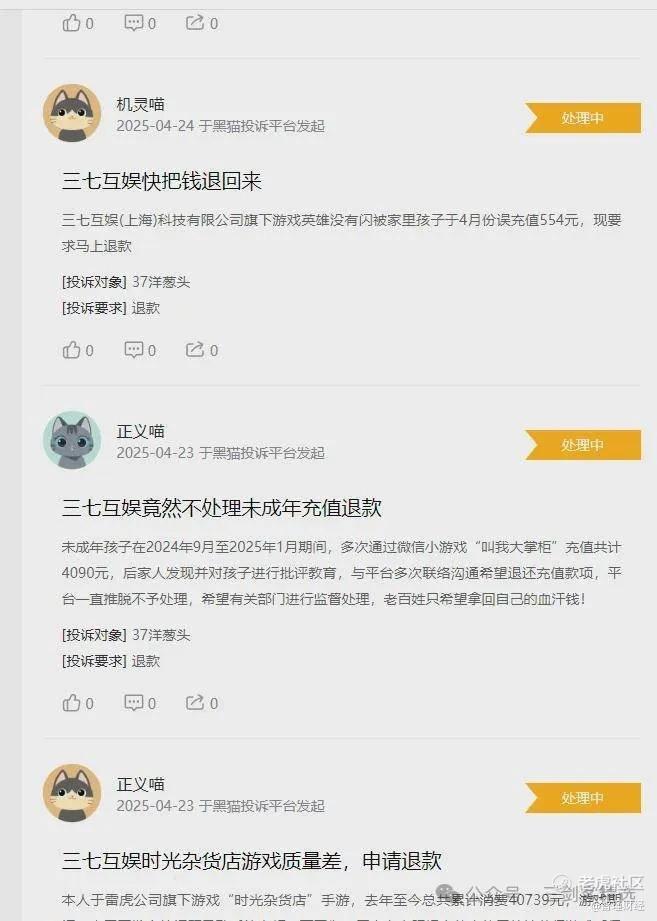Click thumbs-up icon at top of page
Screen dimensions: 657x921
tap(71, 23)
